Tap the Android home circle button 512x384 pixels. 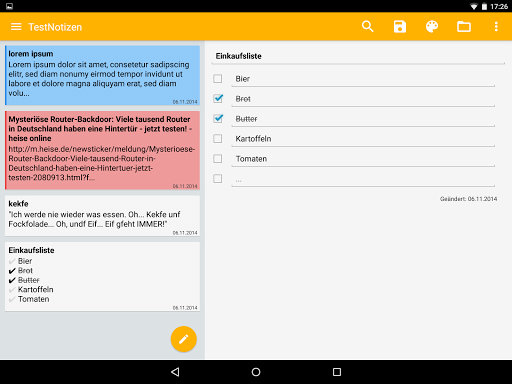[256, 372]
